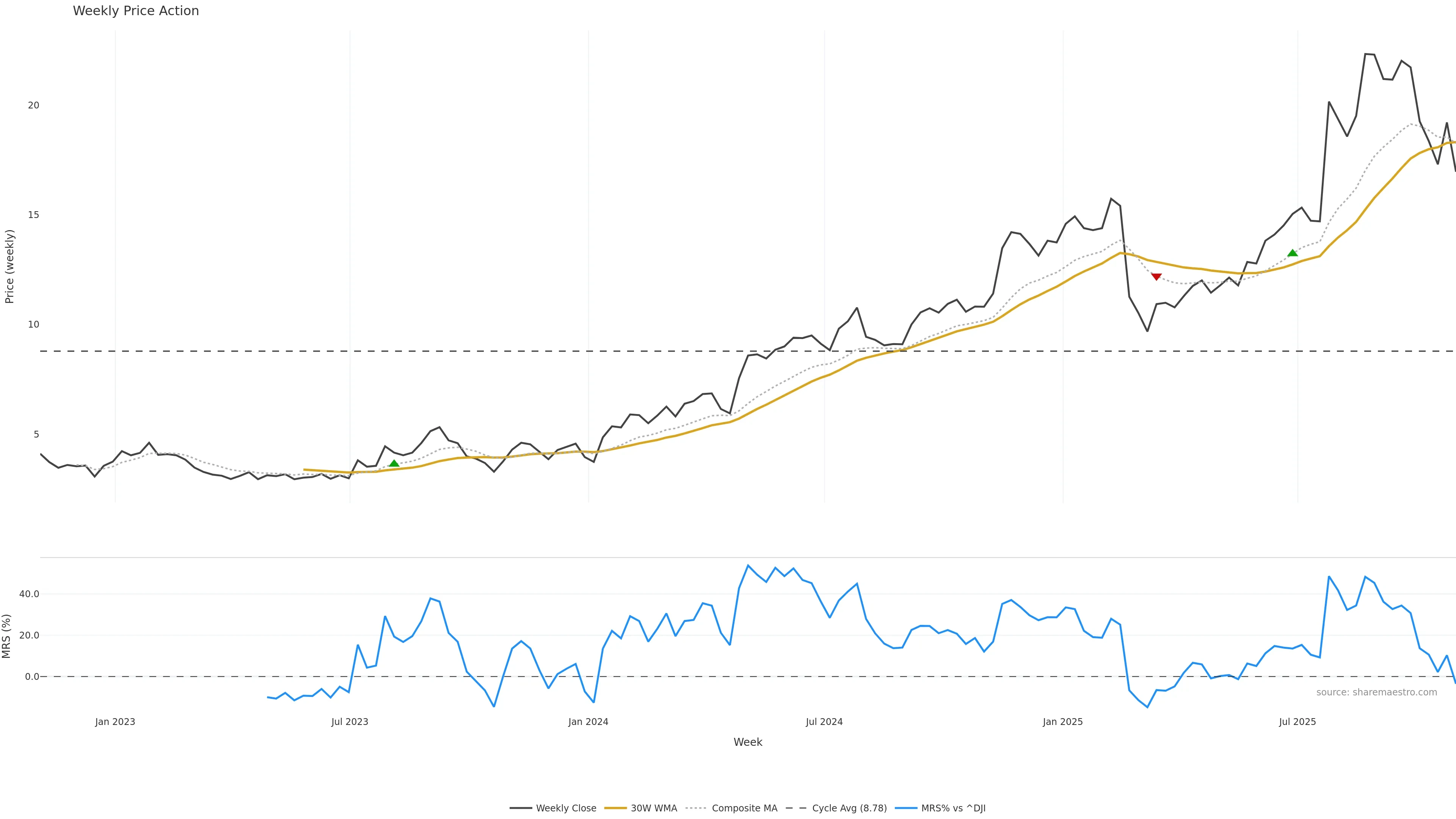
Task: Click the source: sharemaestro.com text
Action: point(1376,692)
